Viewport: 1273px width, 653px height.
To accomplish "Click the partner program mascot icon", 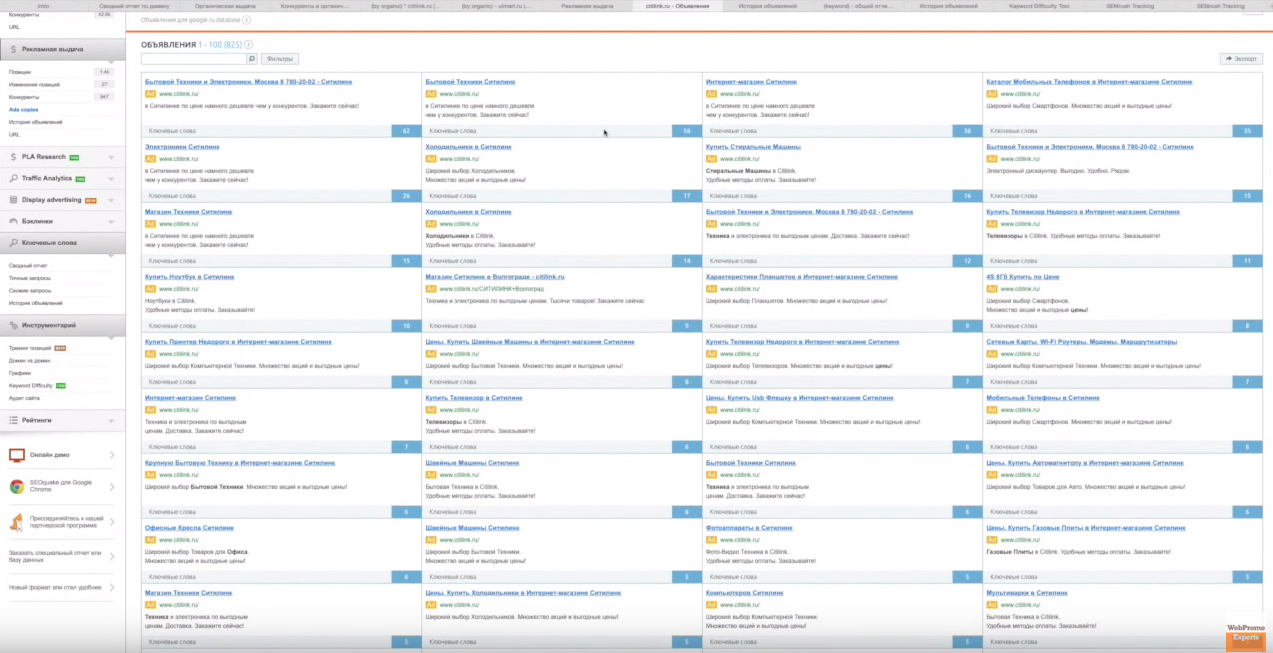I will (17, 521).
